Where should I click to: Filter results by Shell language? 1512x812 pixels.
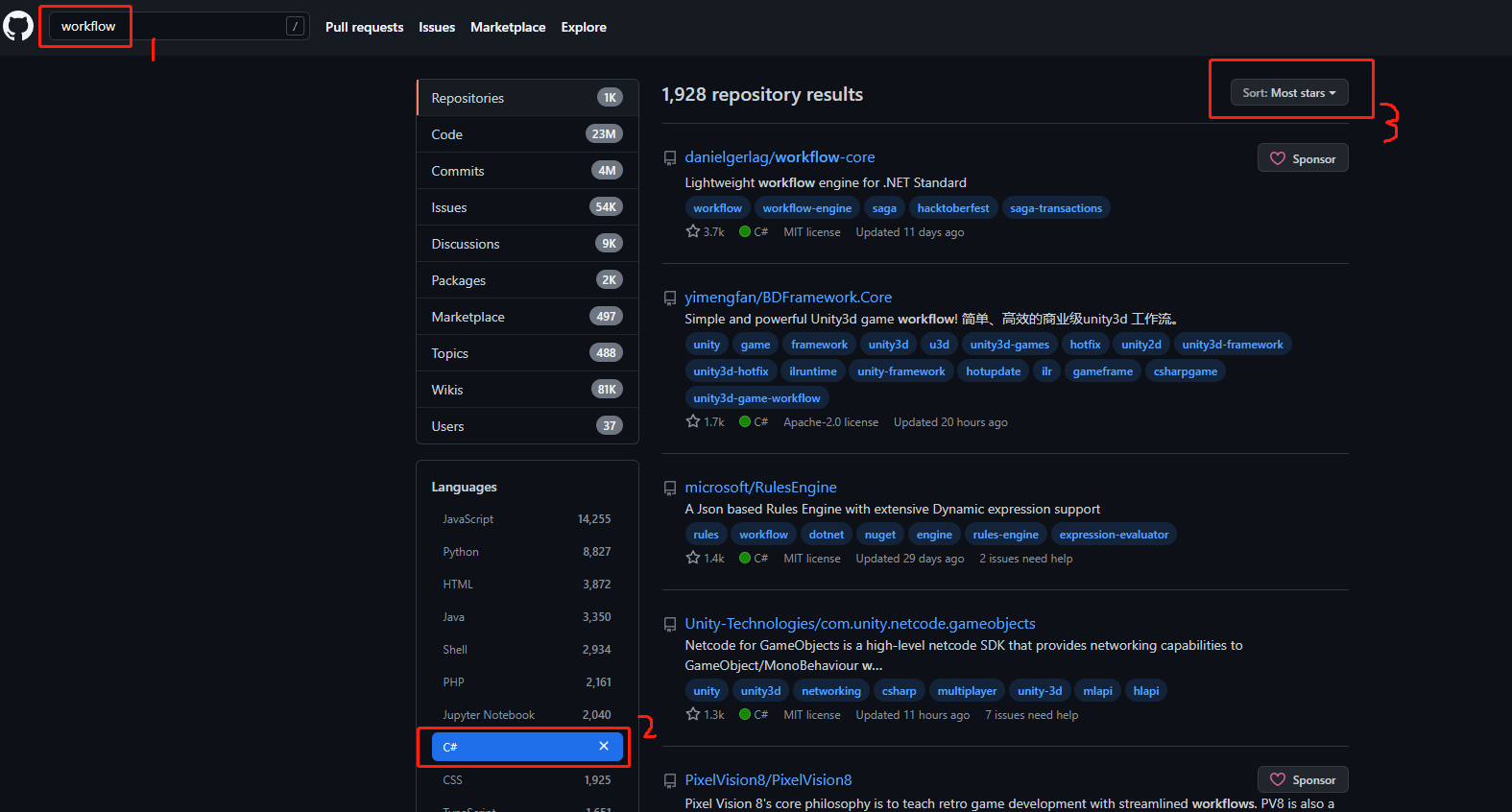click(x=527, y=650)
